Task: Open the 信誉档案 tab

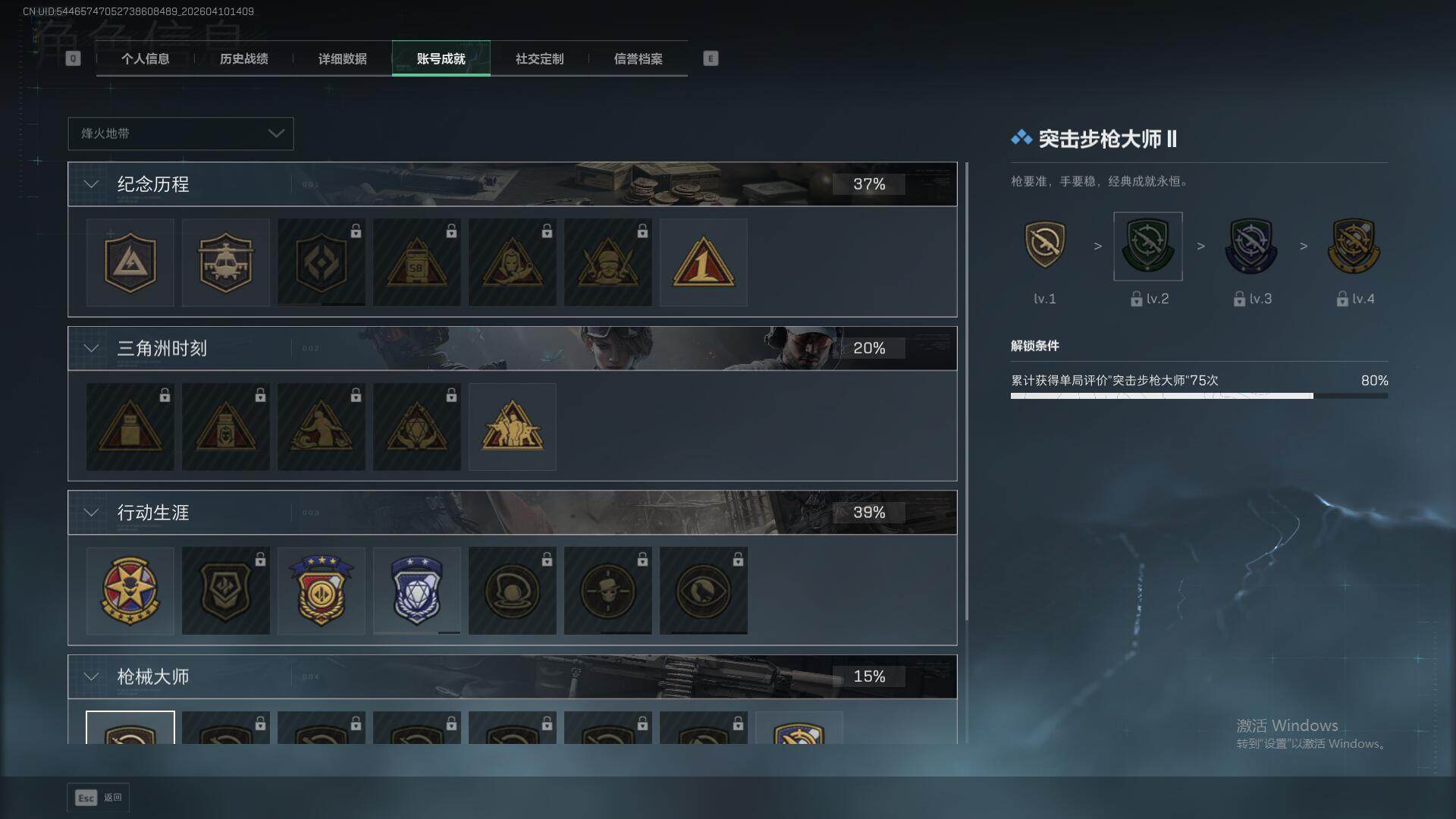Action: 638,58
